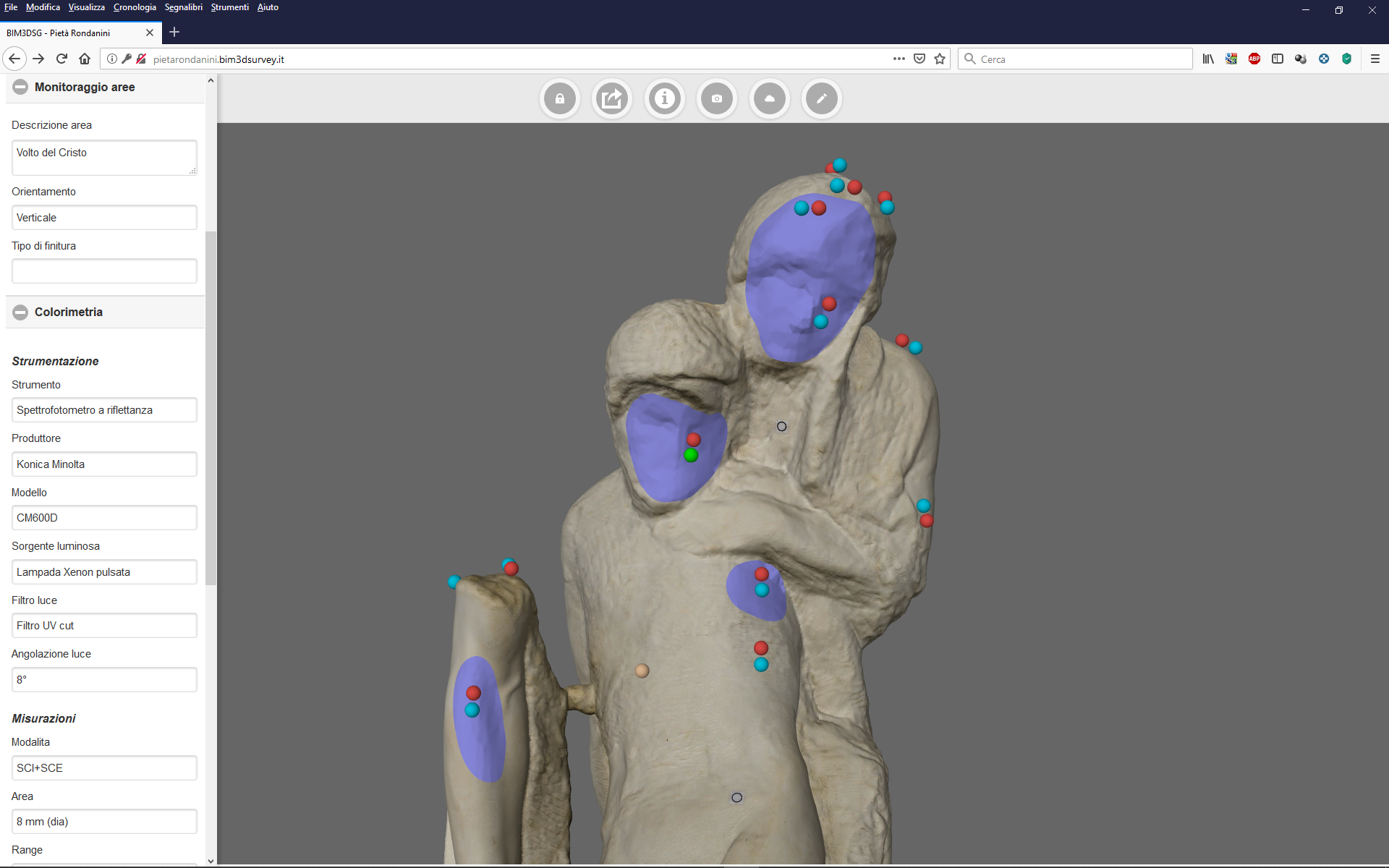Click the lock icon in the viewer toolbar
Screen dimensions: 1389x868
[560, 98]
